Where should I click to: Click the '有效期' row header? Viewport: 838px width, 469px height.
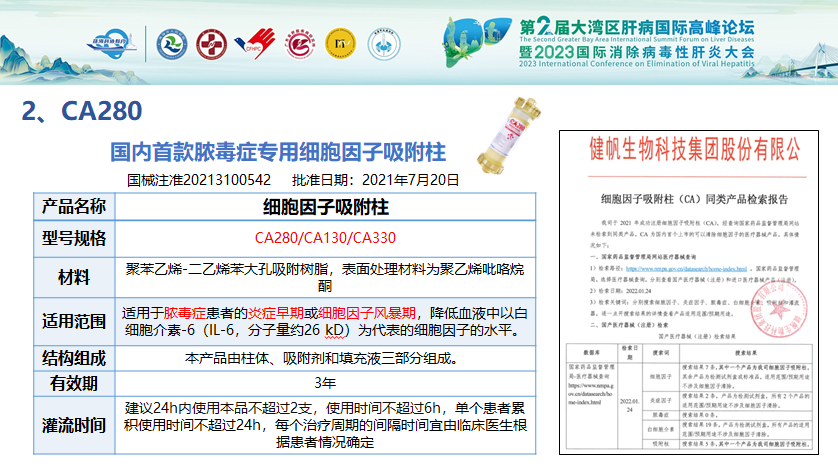pyautogui.click(x=74, y=384)
